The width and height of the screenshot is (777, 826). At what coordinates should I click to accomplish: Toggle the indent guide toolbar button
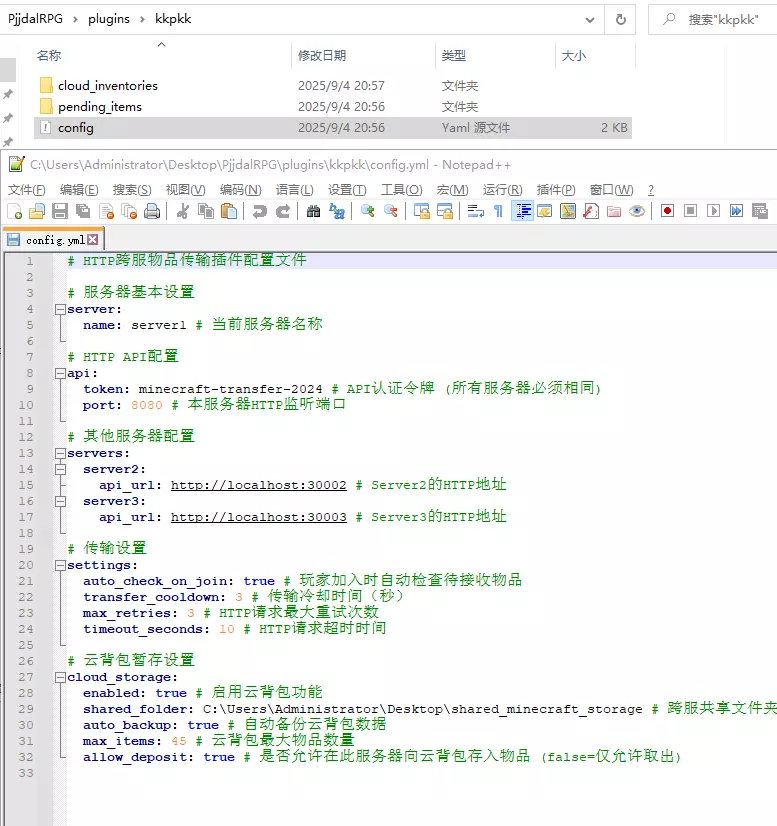[523, 211]
